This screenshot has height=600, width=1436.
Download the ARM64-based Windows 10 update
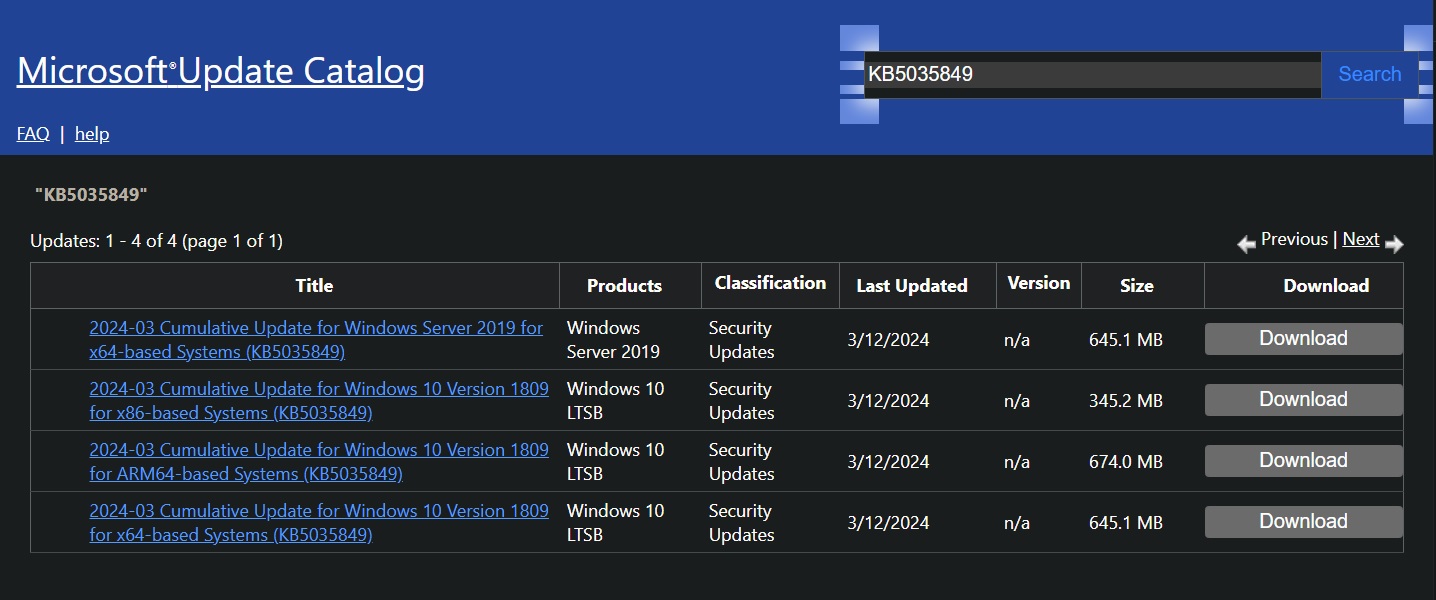point(1303,461)
